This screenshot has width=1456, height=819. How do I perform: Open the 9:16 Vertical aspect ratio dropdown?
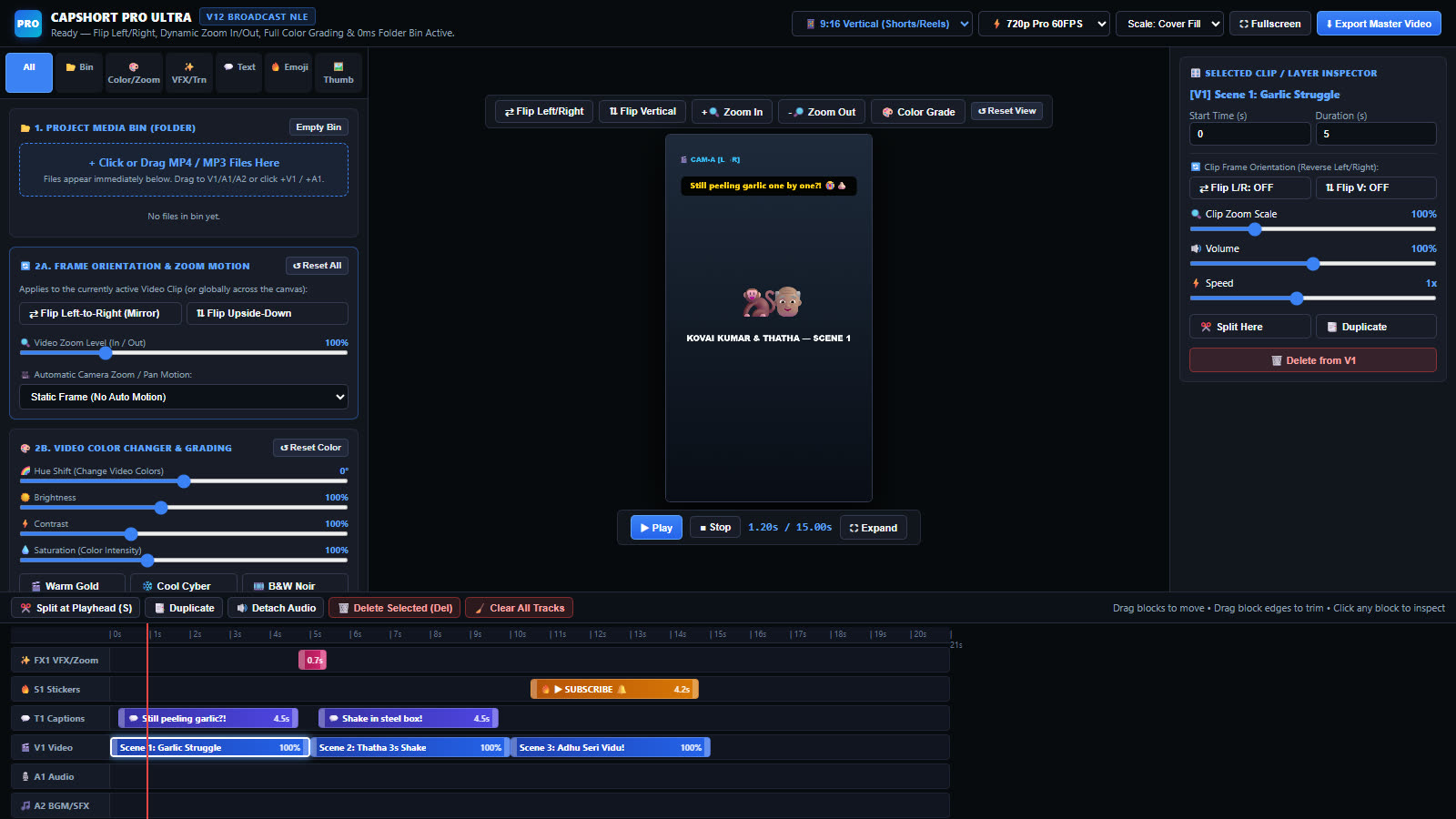point(882,24)
